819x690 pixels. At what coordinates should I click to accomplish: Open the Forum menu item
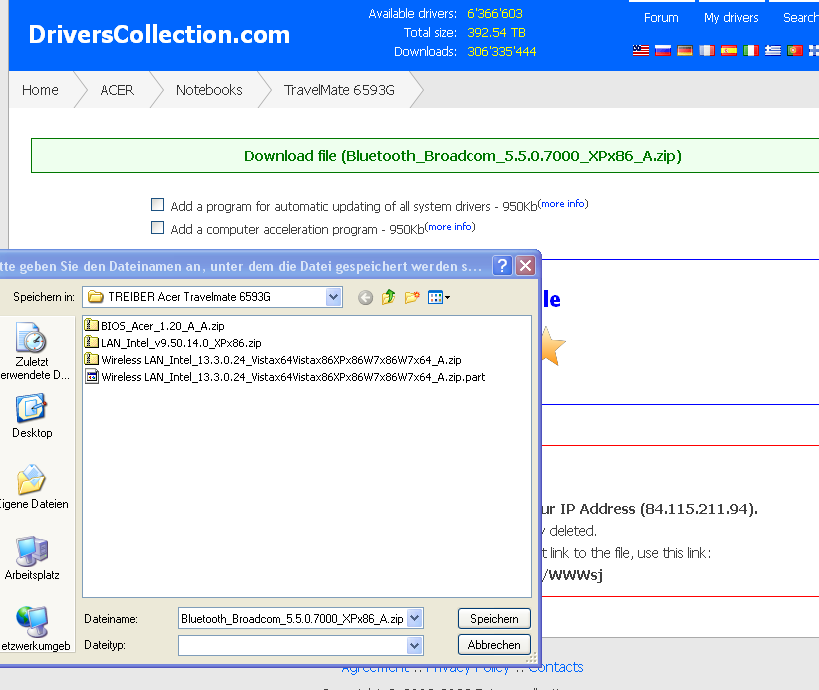click(x=661, y=18)
